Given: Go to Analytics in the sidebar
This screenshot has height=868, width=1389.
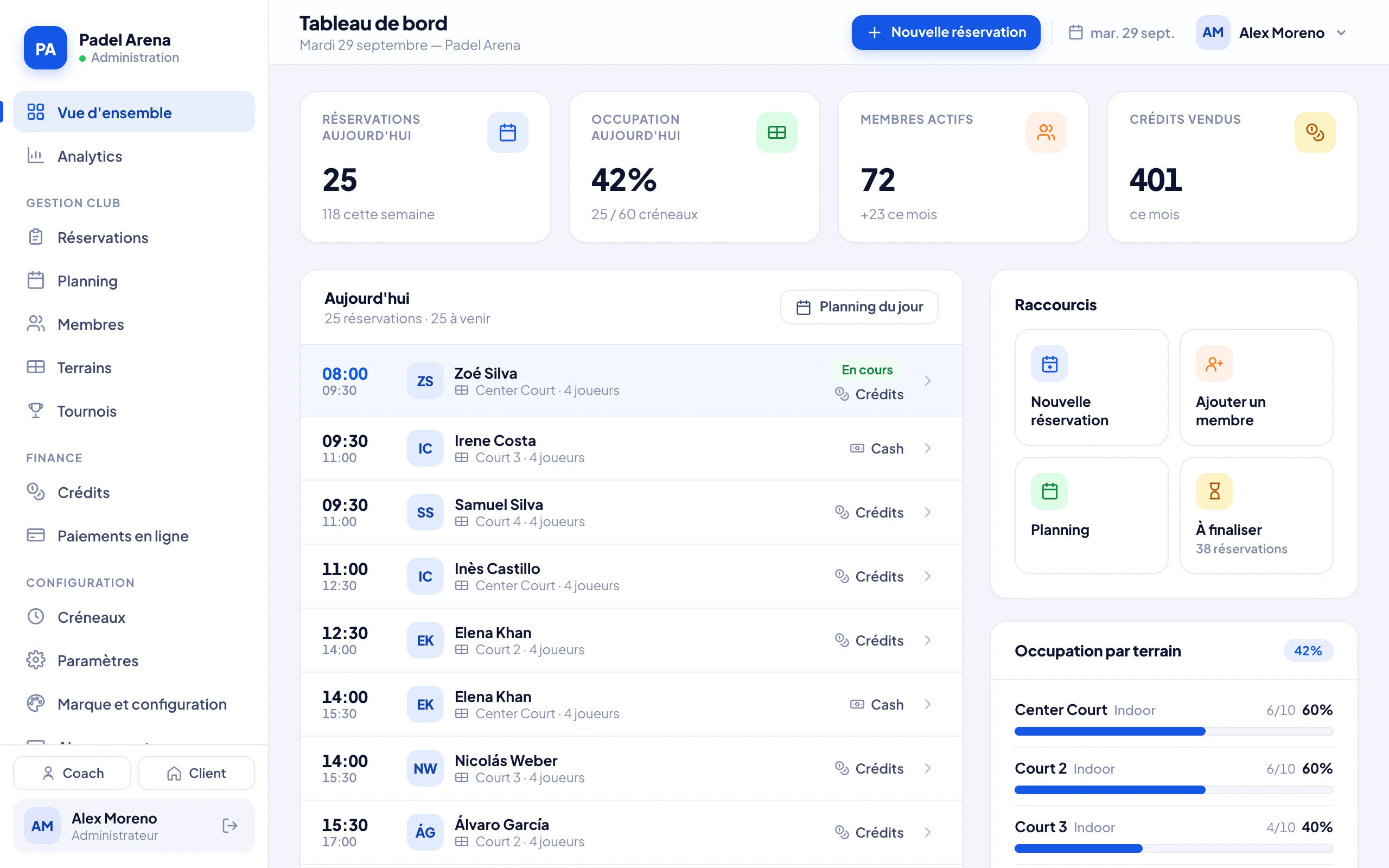Looking at the screenshot, I should (133, 156).
